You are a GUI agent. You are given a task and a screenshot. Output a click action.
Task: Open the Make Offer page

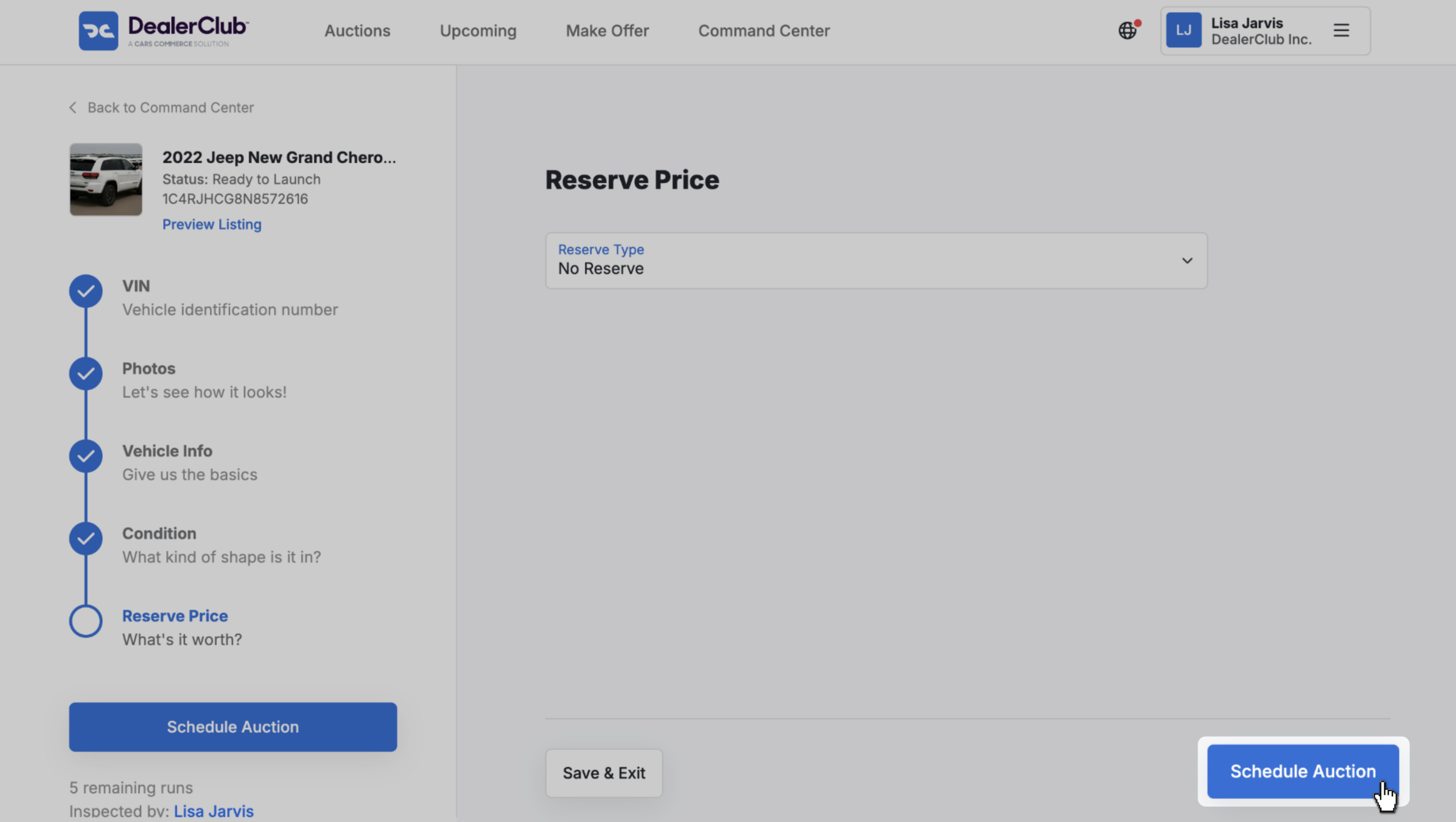click(607, 31)
